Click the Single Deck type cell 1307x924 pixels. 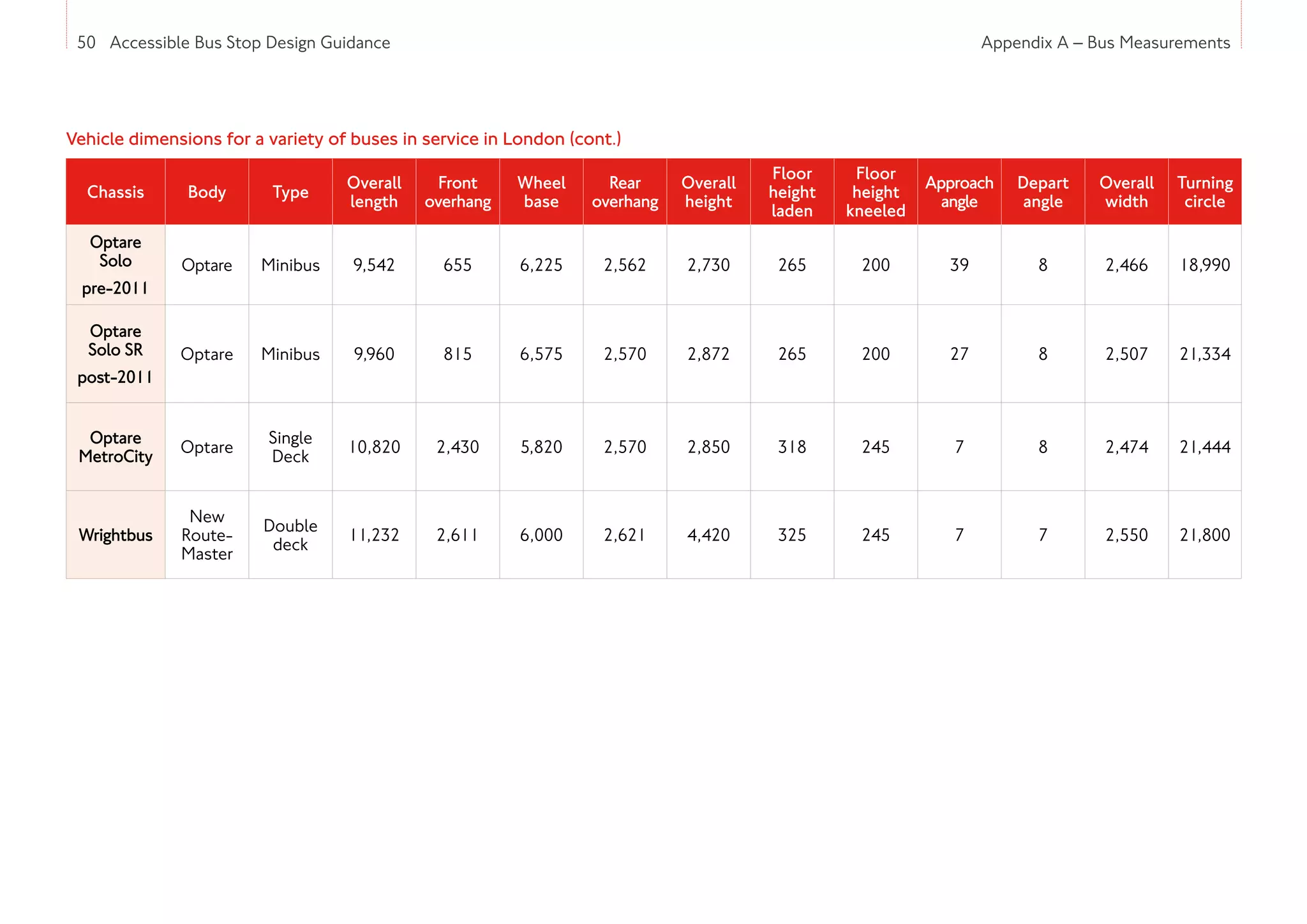290,447
